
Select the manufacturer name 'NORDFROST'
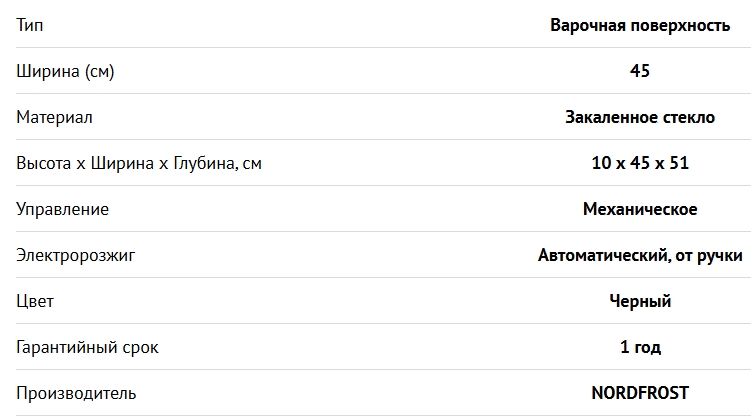click(x=640, y=393)
